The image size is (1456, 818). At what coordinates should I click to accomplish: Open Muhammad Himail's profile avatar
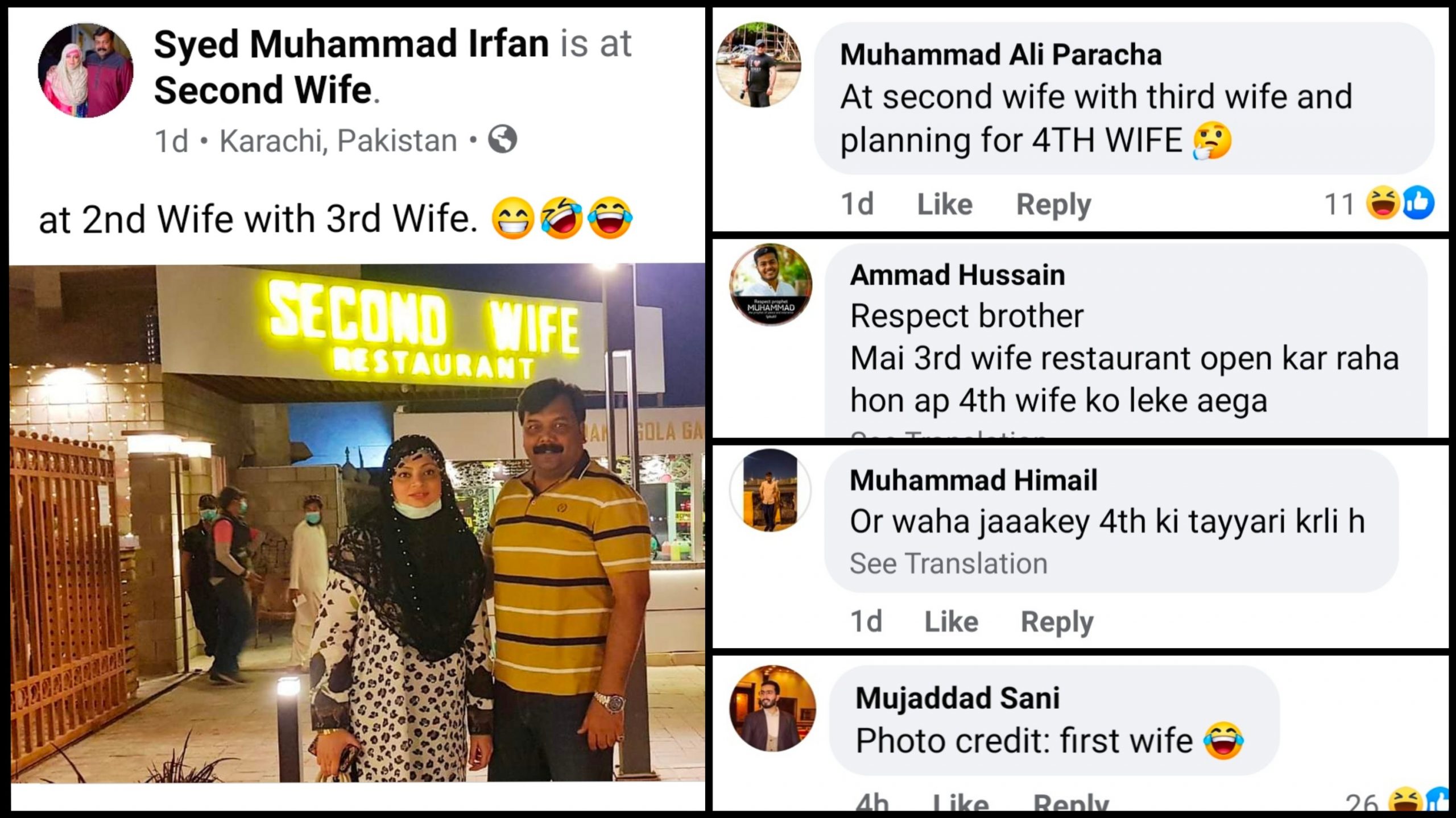(x=770, y=491)
